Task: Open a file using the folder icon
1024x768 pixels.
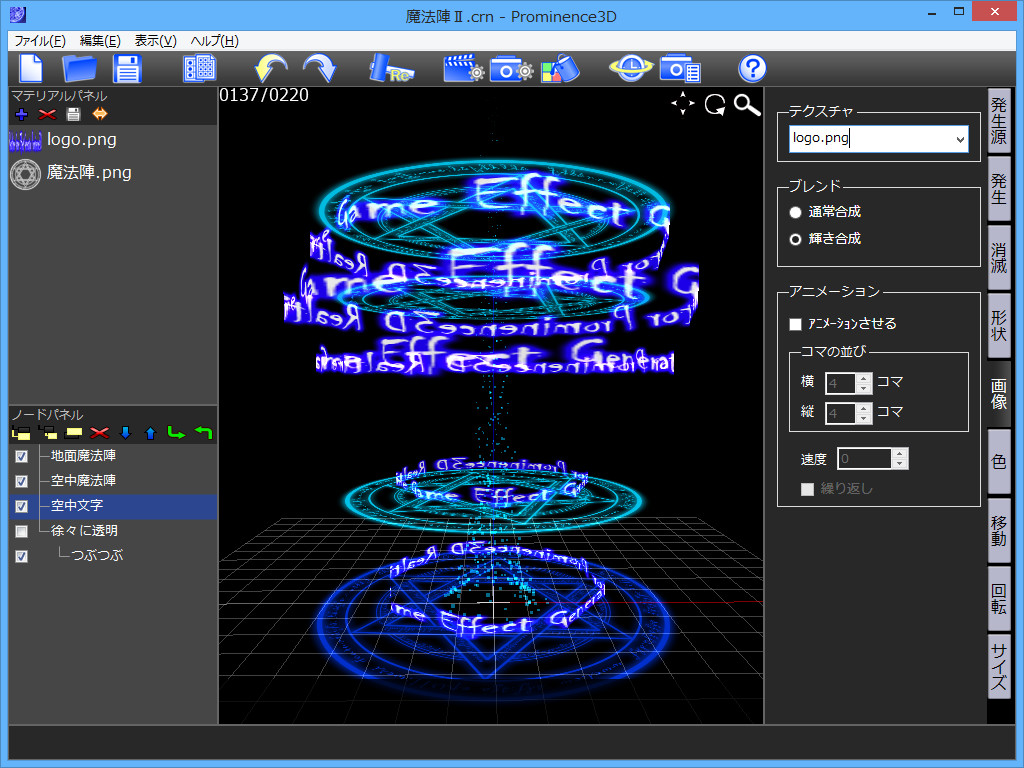Action: click(79, 69)
